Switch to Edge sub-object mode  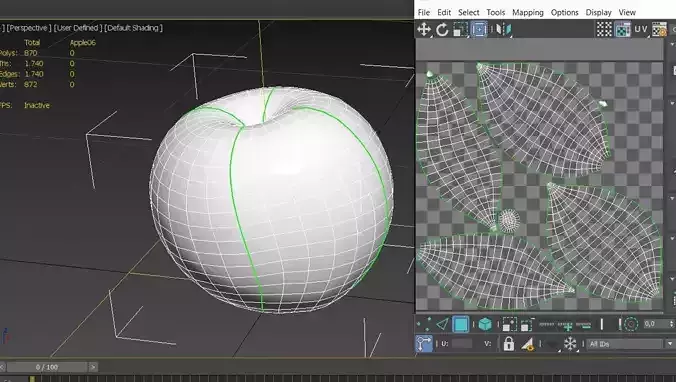(x=442, y=324)
